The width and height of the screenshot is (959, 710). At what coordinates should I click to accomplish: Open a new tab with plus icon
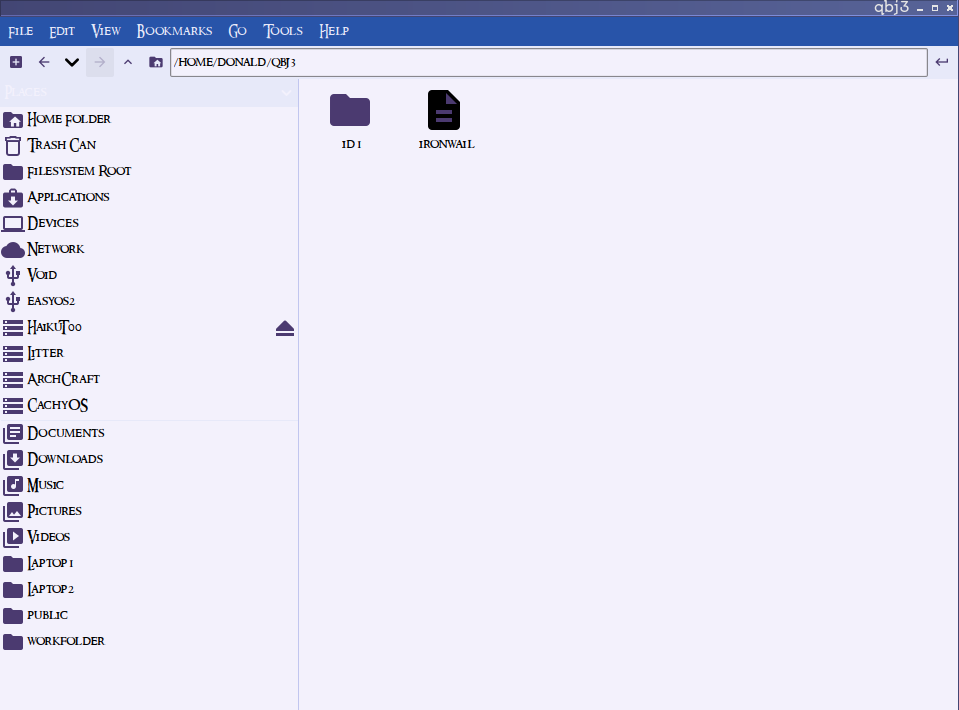click(x=16, y=62)
